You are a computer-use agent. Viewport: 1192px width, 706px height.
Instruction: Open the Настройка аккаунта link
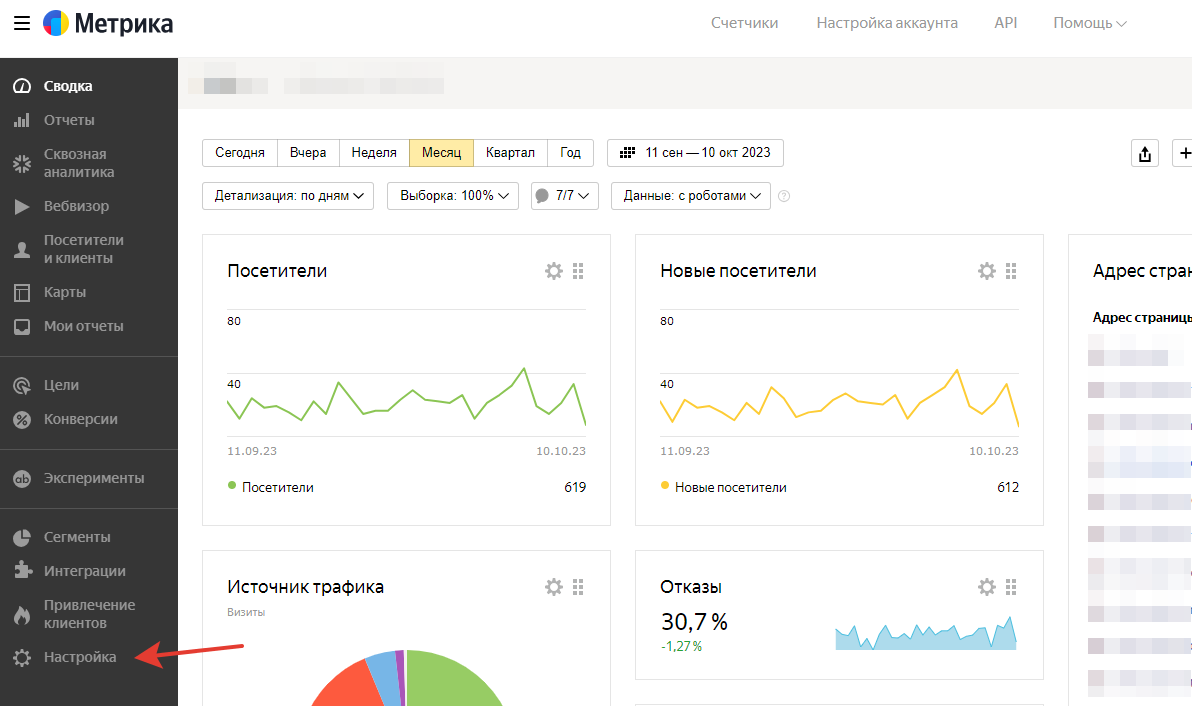(x=887, y=24)
